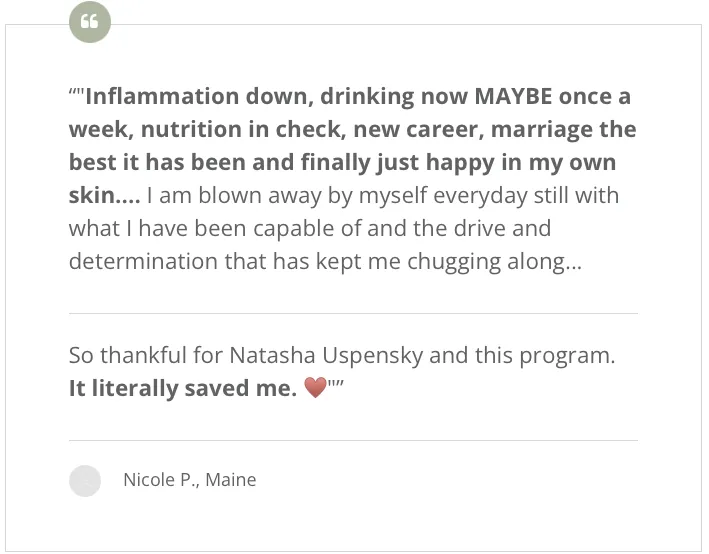Click the bold text "It literally saved me."
709x554 pixels.
[x=182, y=389]
